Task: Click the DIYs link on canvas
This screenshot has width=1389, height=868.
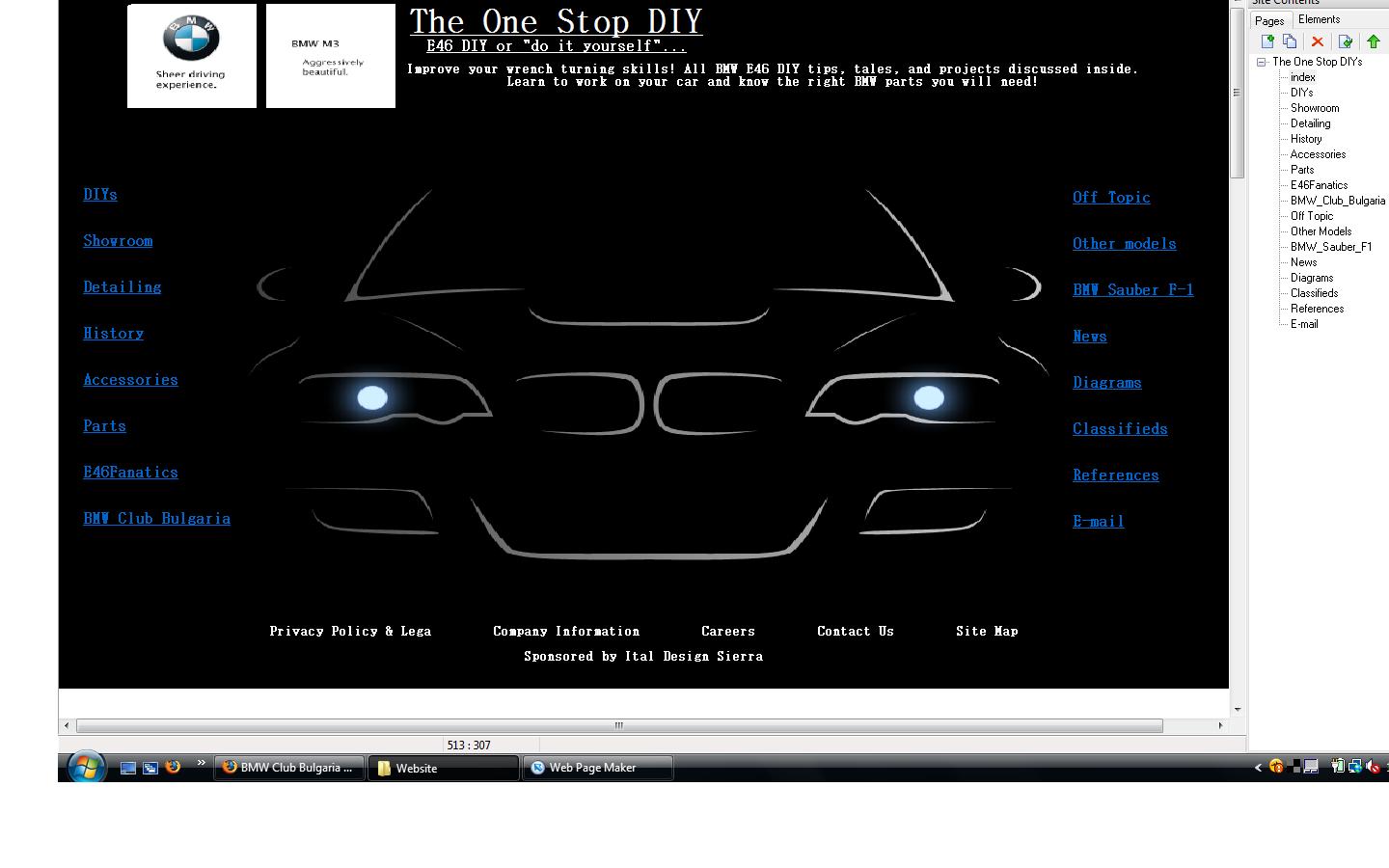Action: pyautogui.click(x=100, y=194)
